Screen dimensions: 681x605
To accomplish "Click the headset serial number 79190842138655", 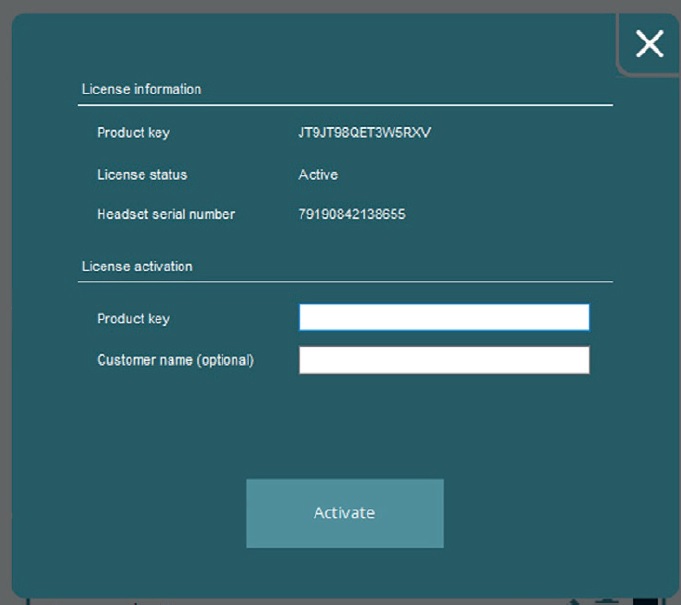I will (351, 214).
